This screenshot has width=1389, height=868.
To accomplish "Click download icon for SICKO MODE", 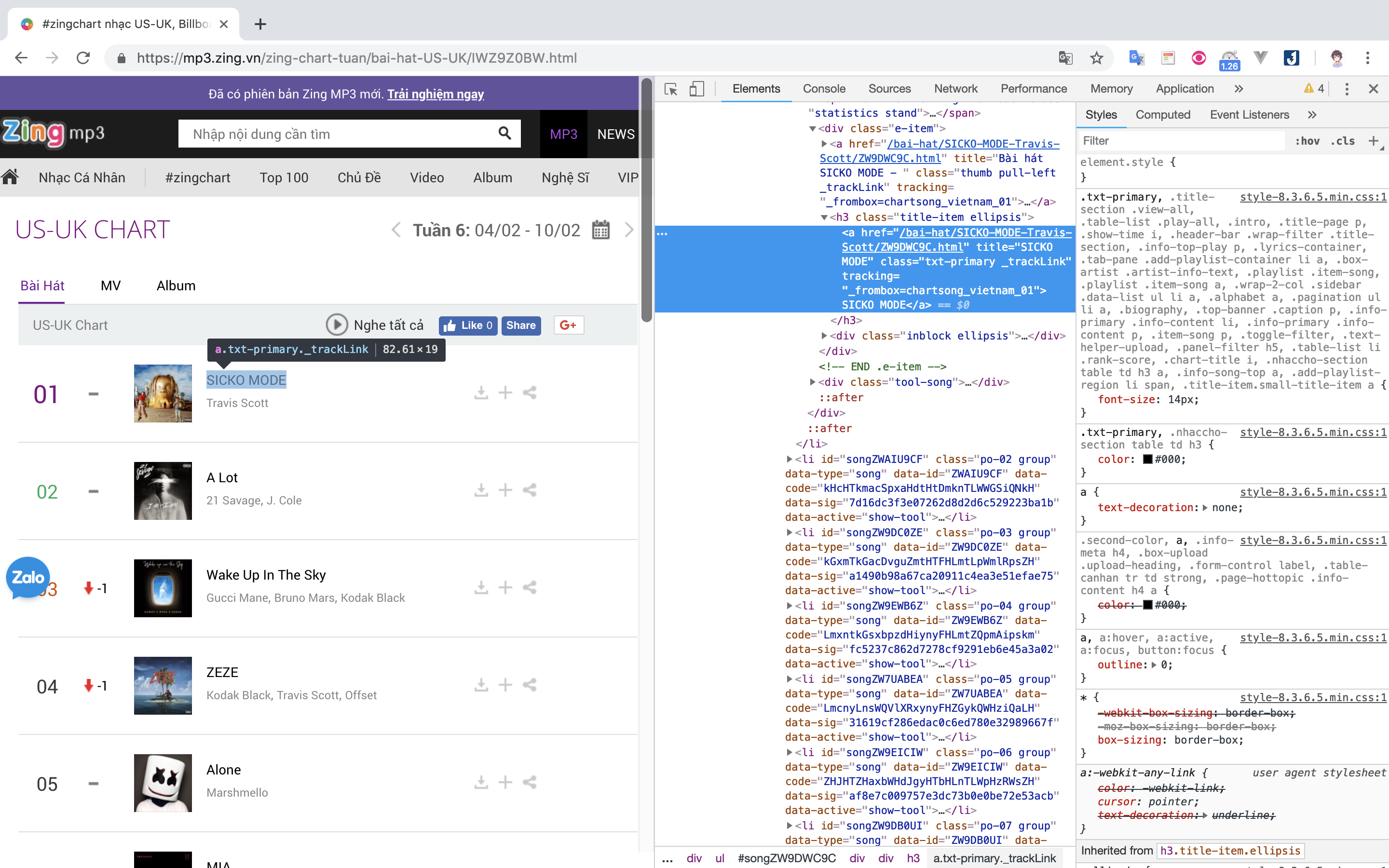I will pyautogui.click(x=481, y=393).
